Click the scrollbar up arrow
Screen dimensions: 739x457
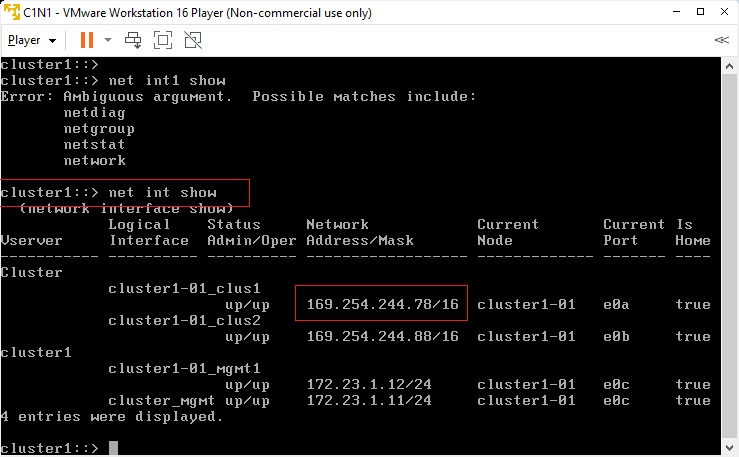(x=730, y=66)
